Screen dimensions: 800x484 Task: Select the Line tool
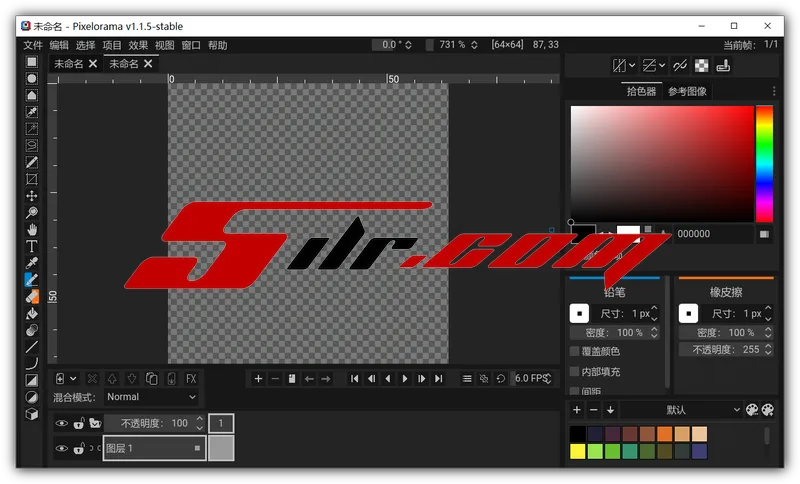tap(32, 347)
